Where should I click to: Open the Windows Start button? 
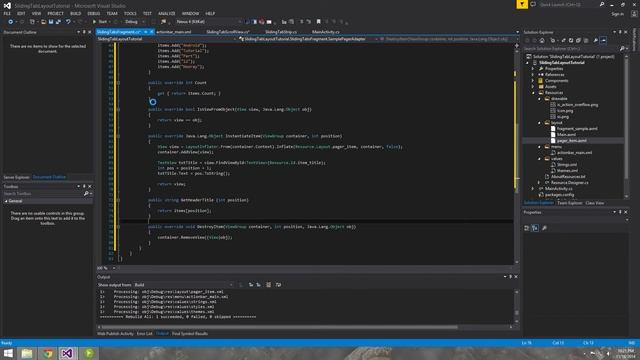pos(8,353)
